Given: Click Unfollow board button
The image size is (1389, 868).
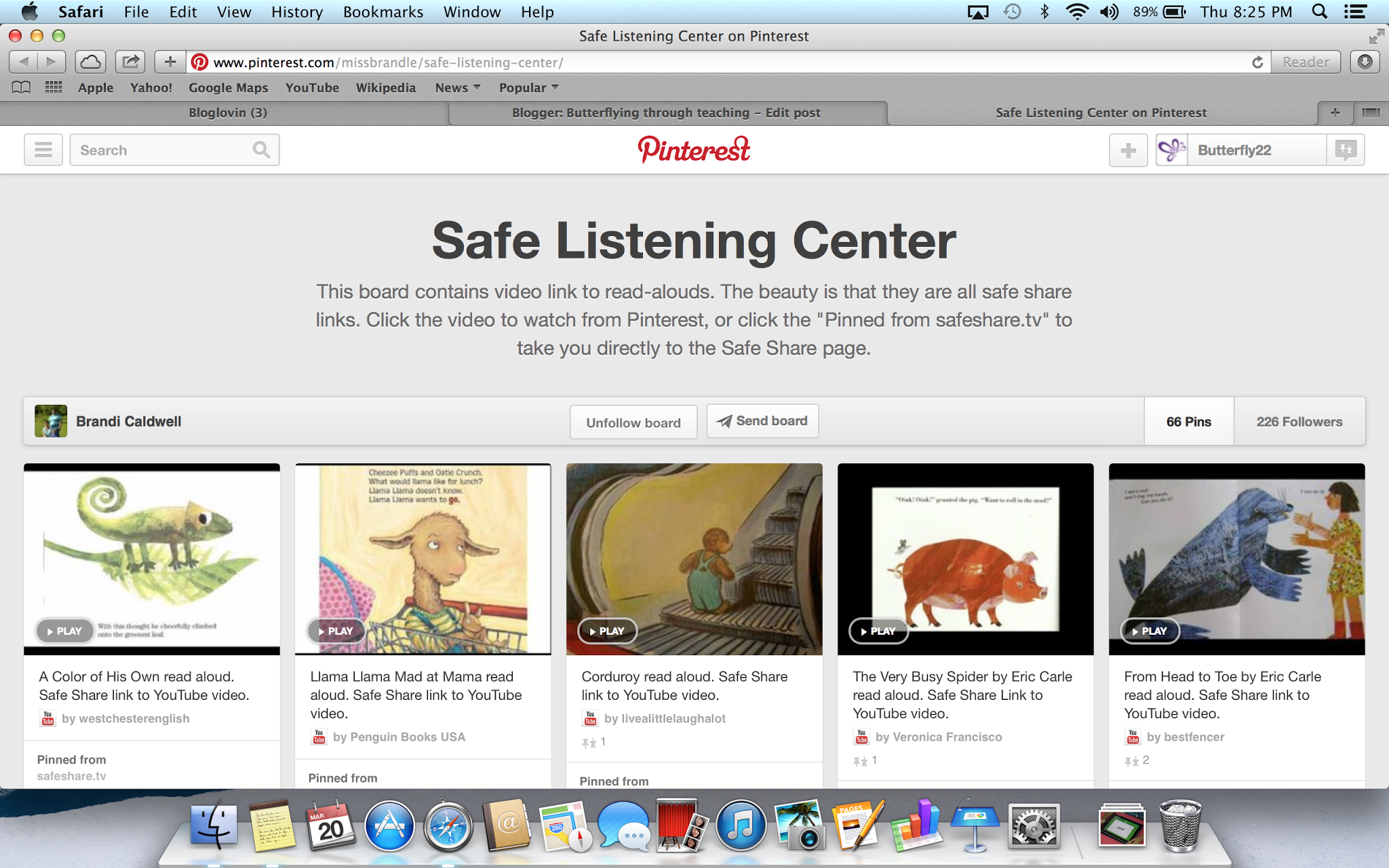Looking at the screenshot, I should click(x=633, y=422).
